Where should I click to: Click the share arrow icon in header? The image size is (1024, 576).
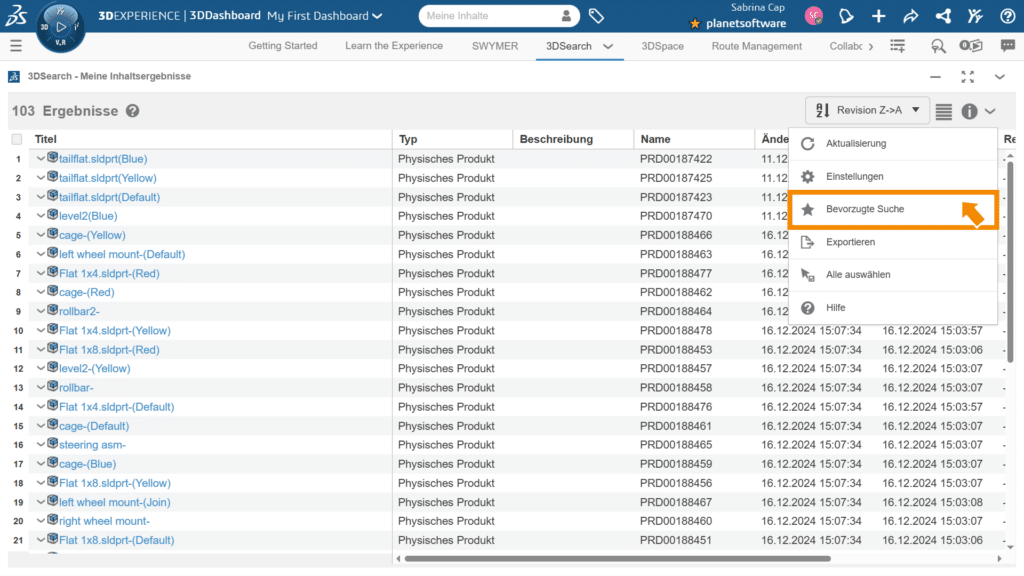[x=910, y=16]
